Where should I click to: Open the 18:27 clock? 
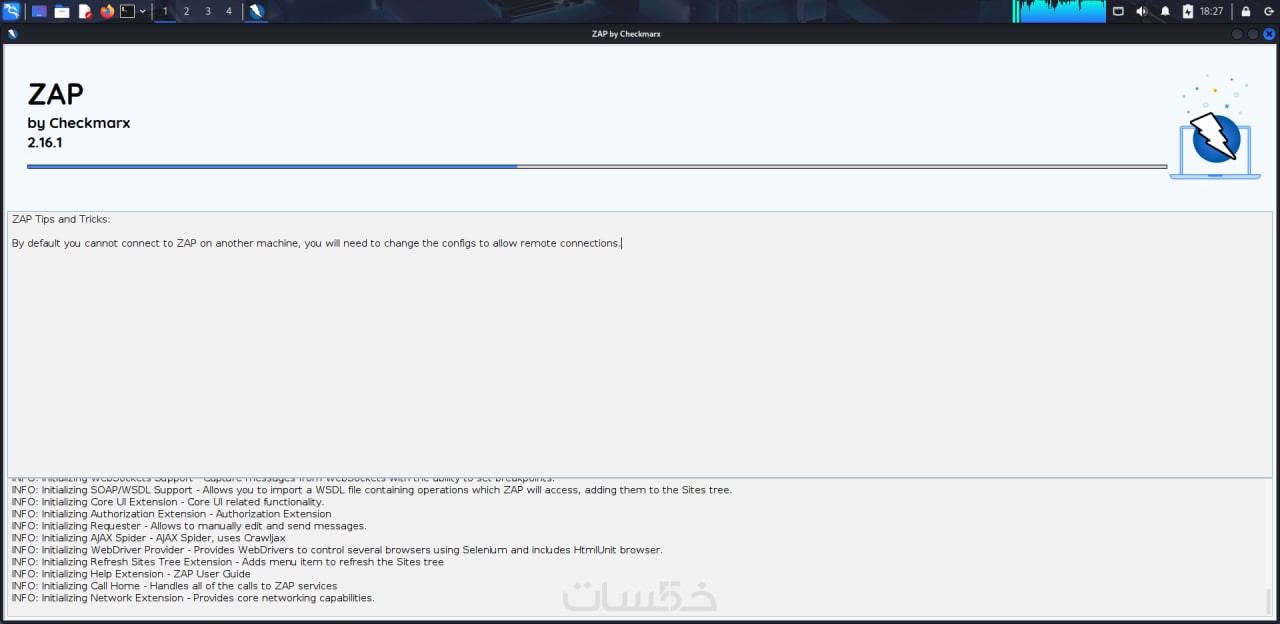point(1211,11)
